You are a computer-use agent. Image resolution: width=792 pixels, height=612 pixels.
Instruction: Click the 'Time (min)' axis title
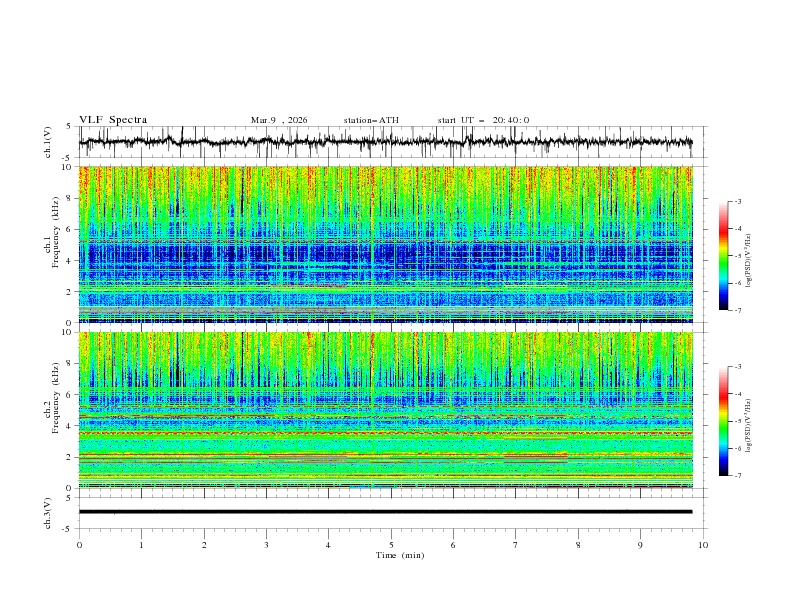tap(400, 555)
